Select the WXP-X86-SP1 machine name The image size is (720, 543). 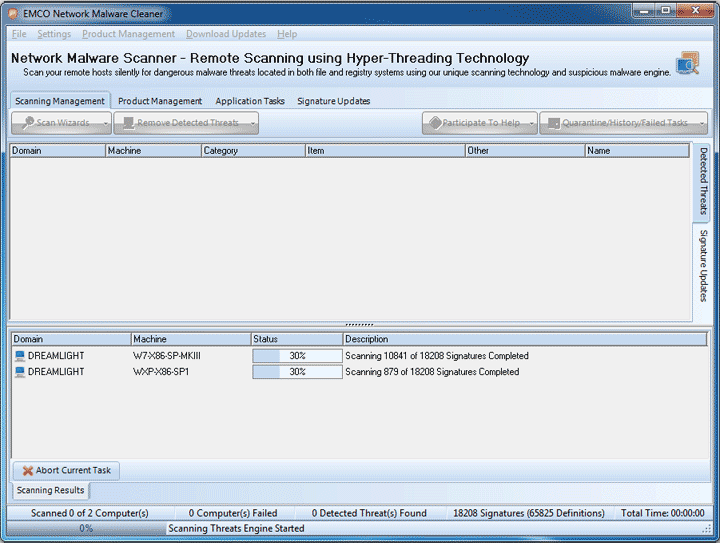click(161, 372)
